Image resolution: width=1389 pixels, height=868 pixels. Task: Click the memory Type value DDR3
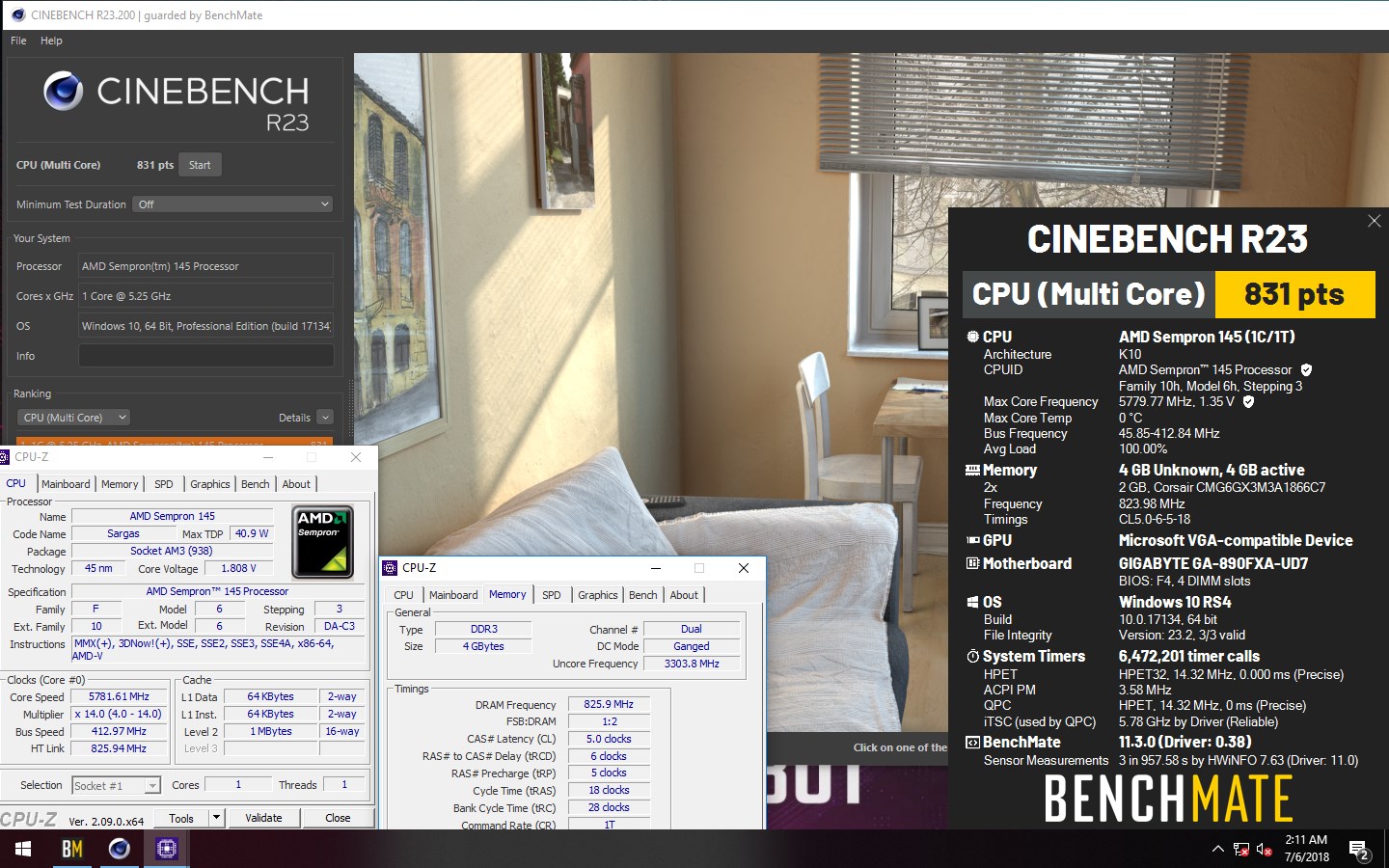tap(484, 629)
